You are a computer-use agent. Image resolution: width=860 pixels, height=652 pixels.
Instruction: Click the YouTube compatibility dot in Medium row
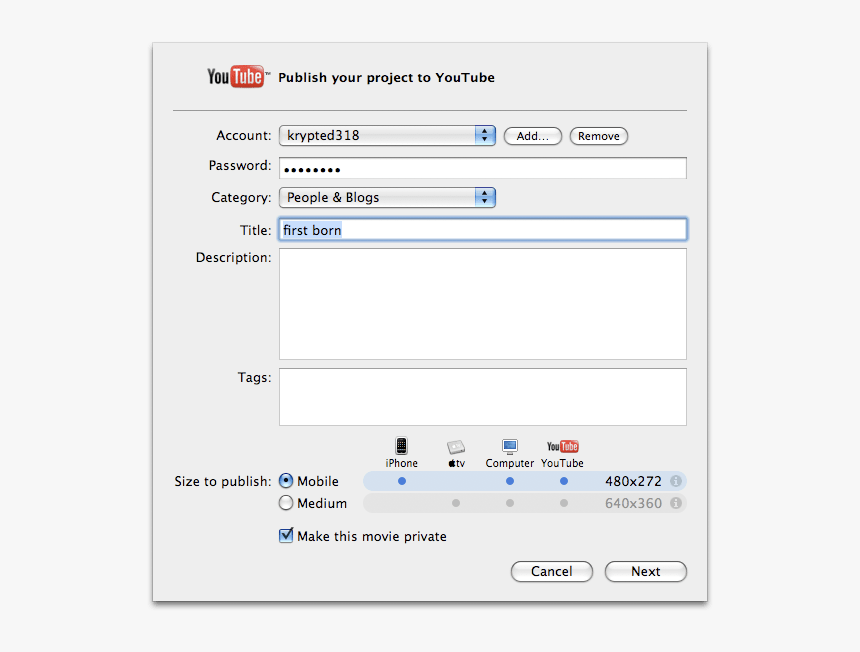point(564,503)
